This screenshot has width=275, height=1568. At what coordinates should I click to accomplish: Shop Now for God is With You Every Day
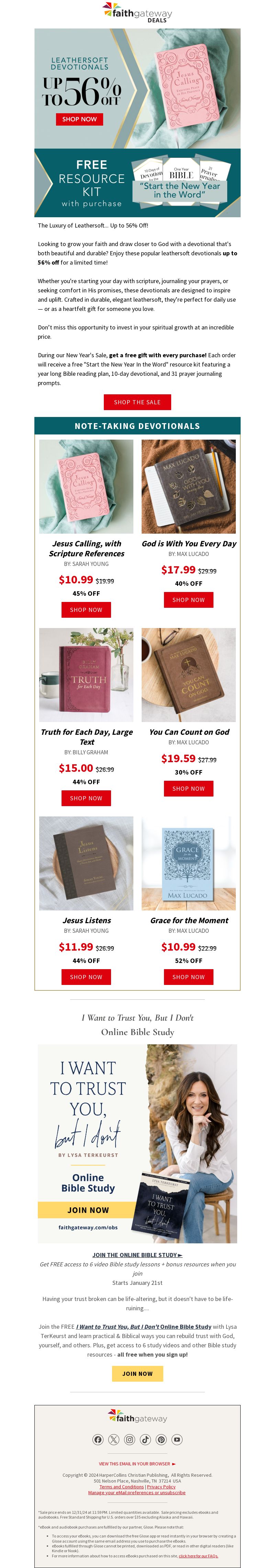click(188, 600)
